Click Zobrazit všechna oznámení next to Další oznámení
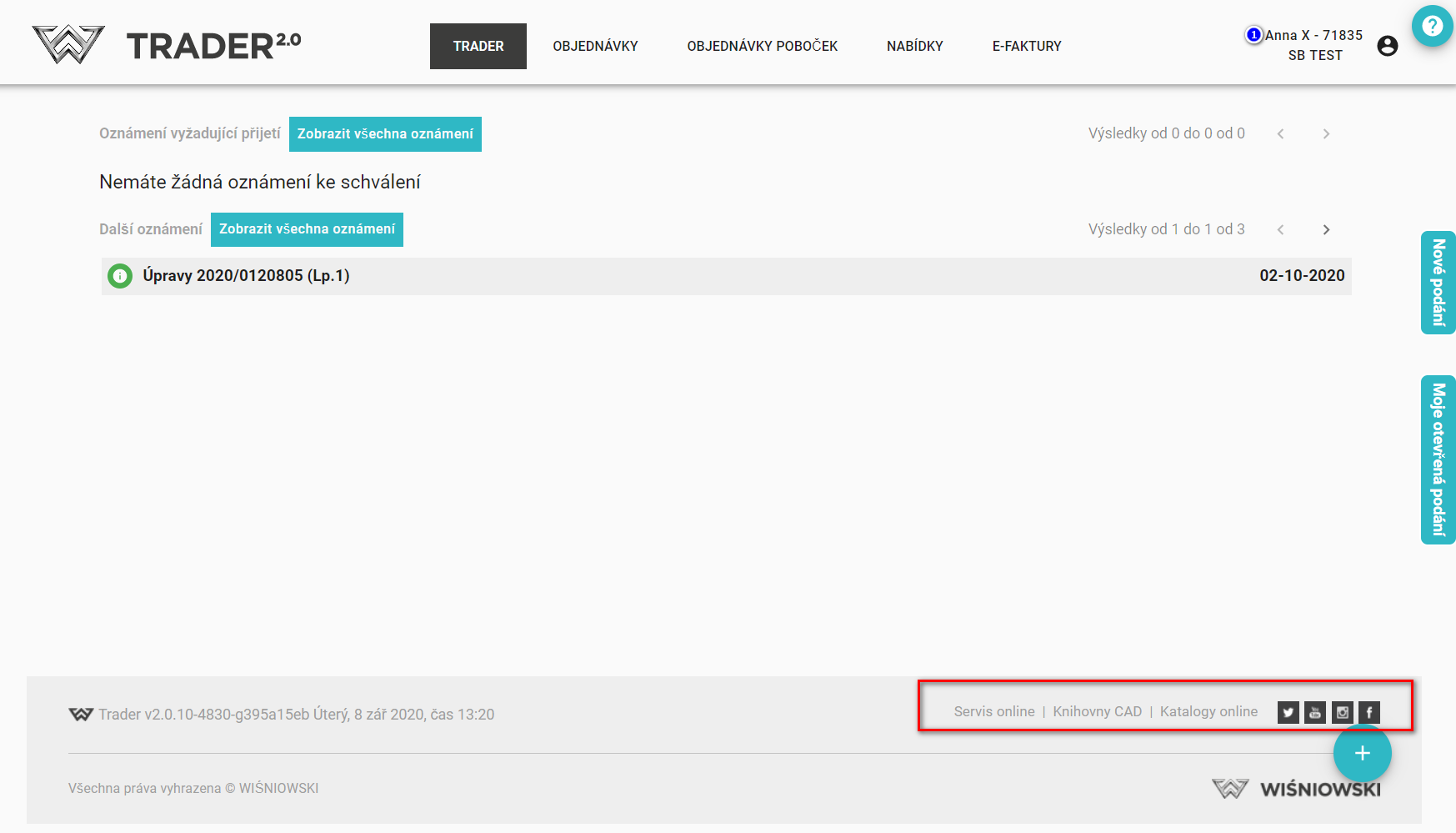This screenshot has height=833, width=1456. point(307,229)
